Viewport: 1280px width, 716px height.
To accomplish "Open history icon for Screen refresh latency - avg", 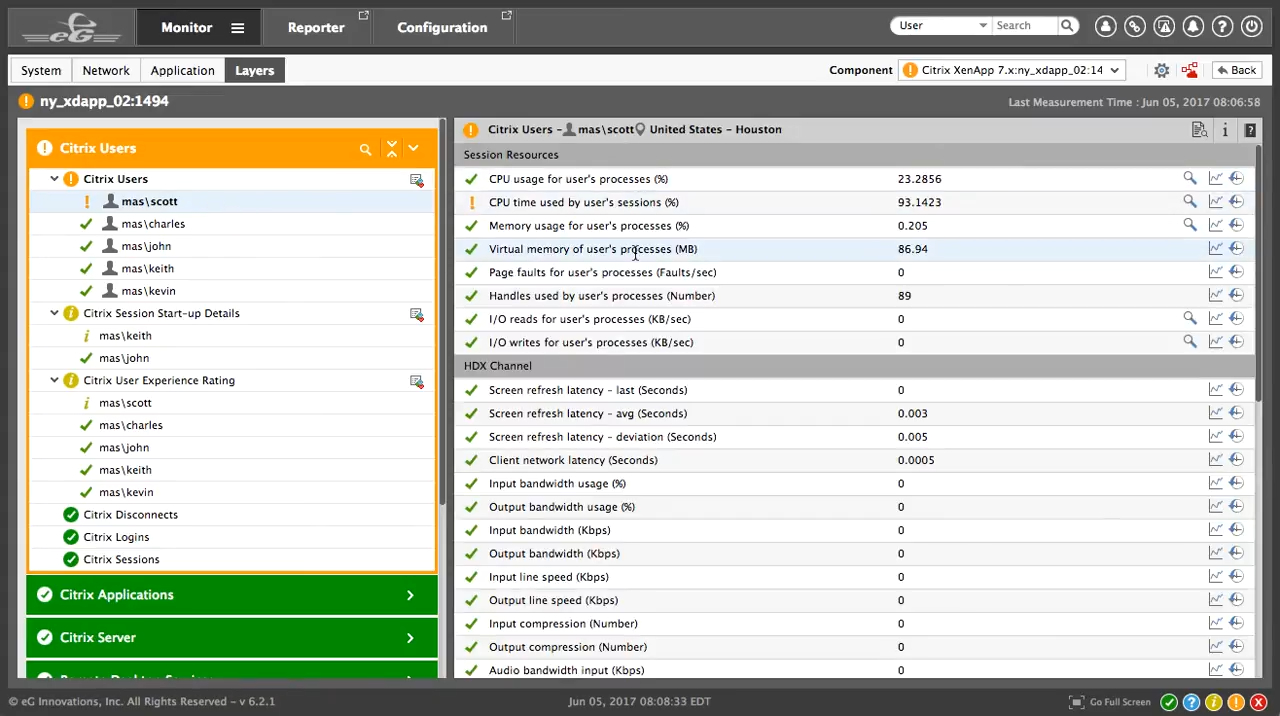I will (x=1236, y=412).
